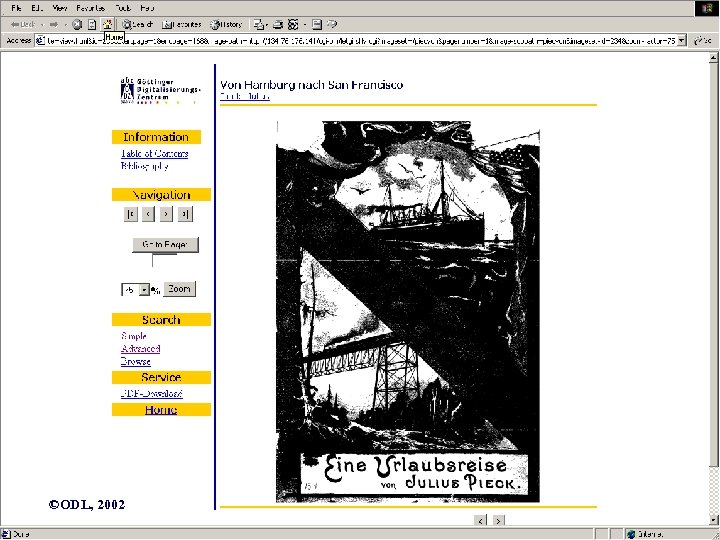Open the zoom percentage dropdown
The height and width of the screenshot is (540, 720).
point(144,290)
